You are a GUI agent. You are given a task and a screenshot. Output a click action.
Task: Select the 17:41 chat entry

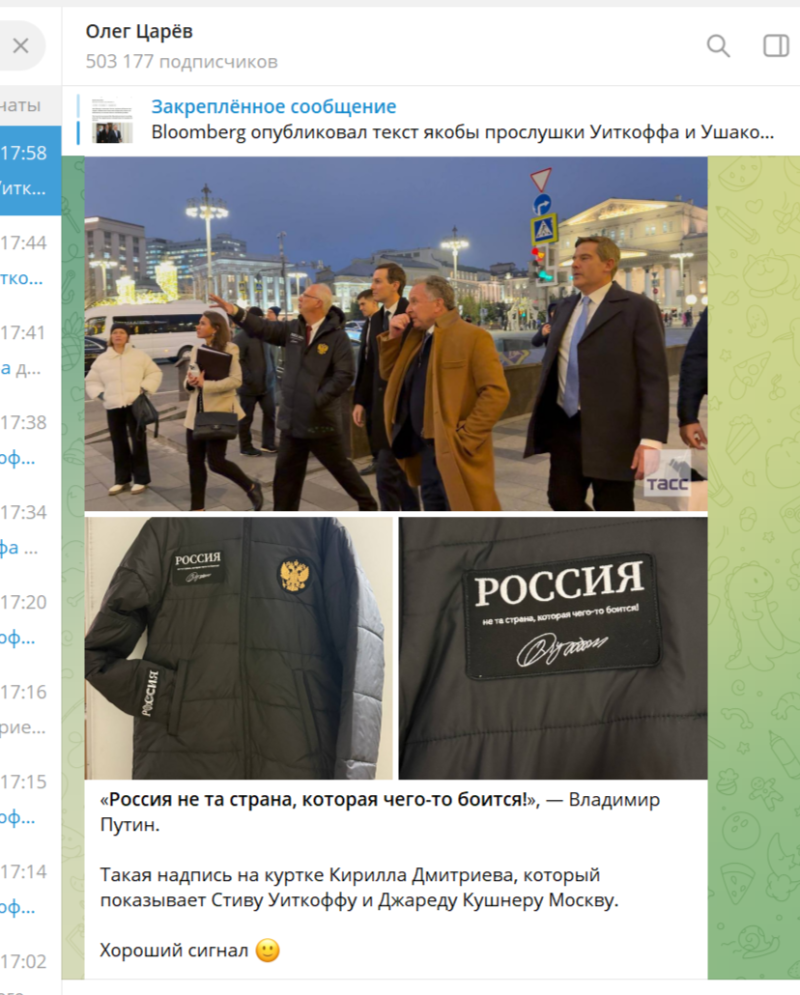click(30, 350)
